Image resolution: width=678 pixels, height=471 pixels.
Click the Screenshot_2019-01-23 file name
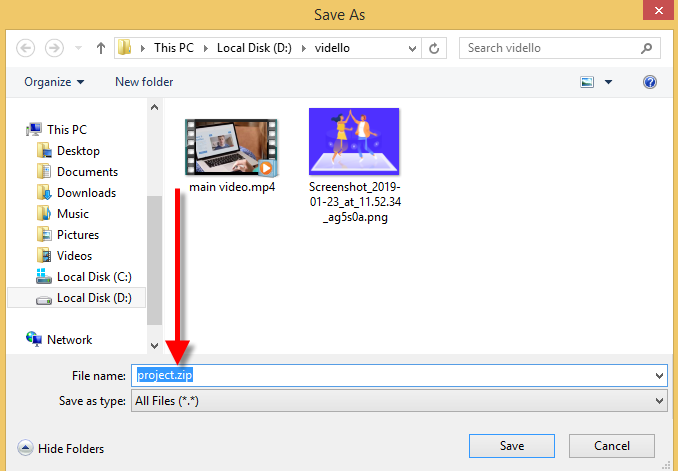[355, 202]
